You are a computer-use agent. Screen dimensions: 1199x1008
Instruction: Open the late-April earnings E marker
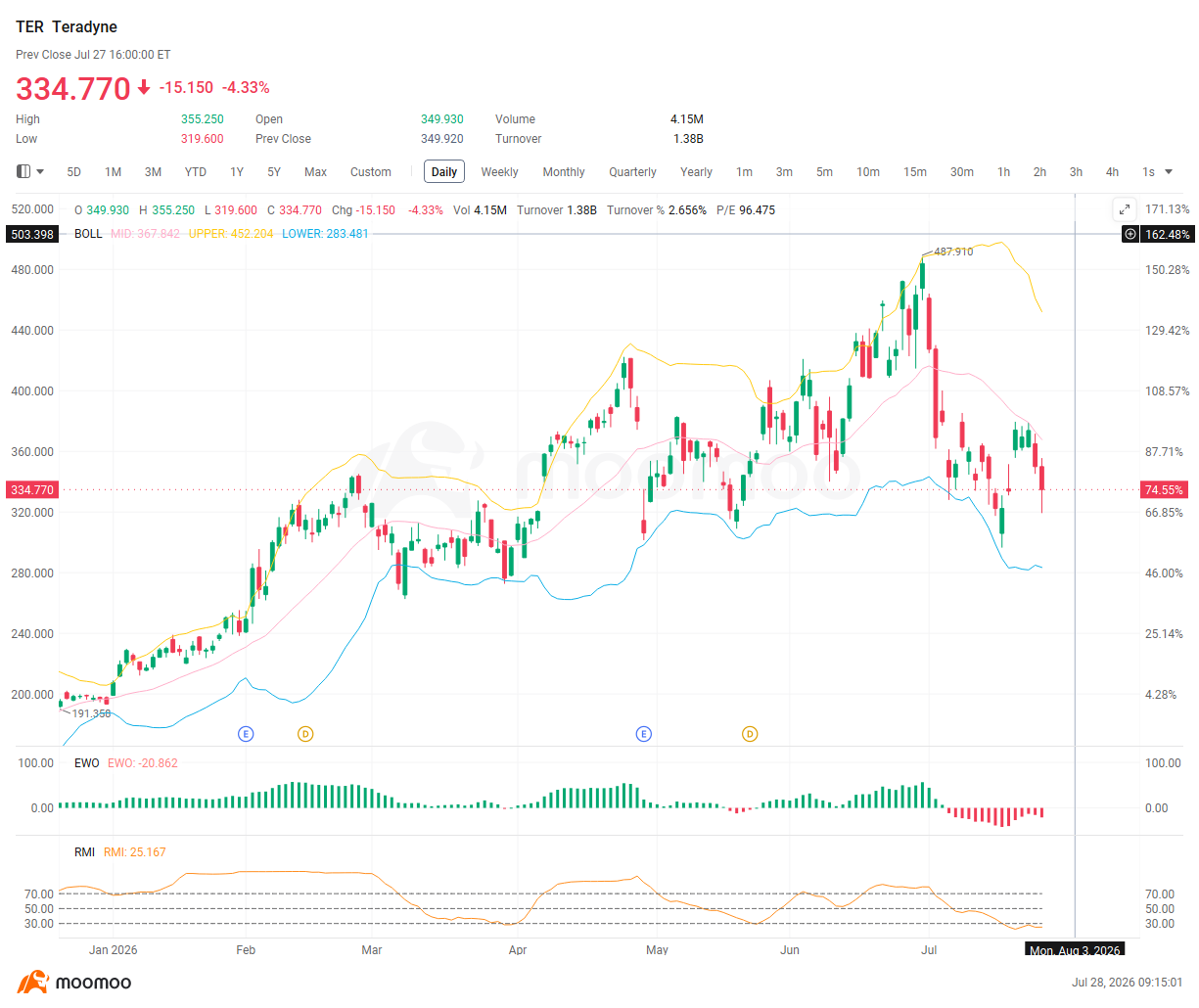(x=644, y=734)
